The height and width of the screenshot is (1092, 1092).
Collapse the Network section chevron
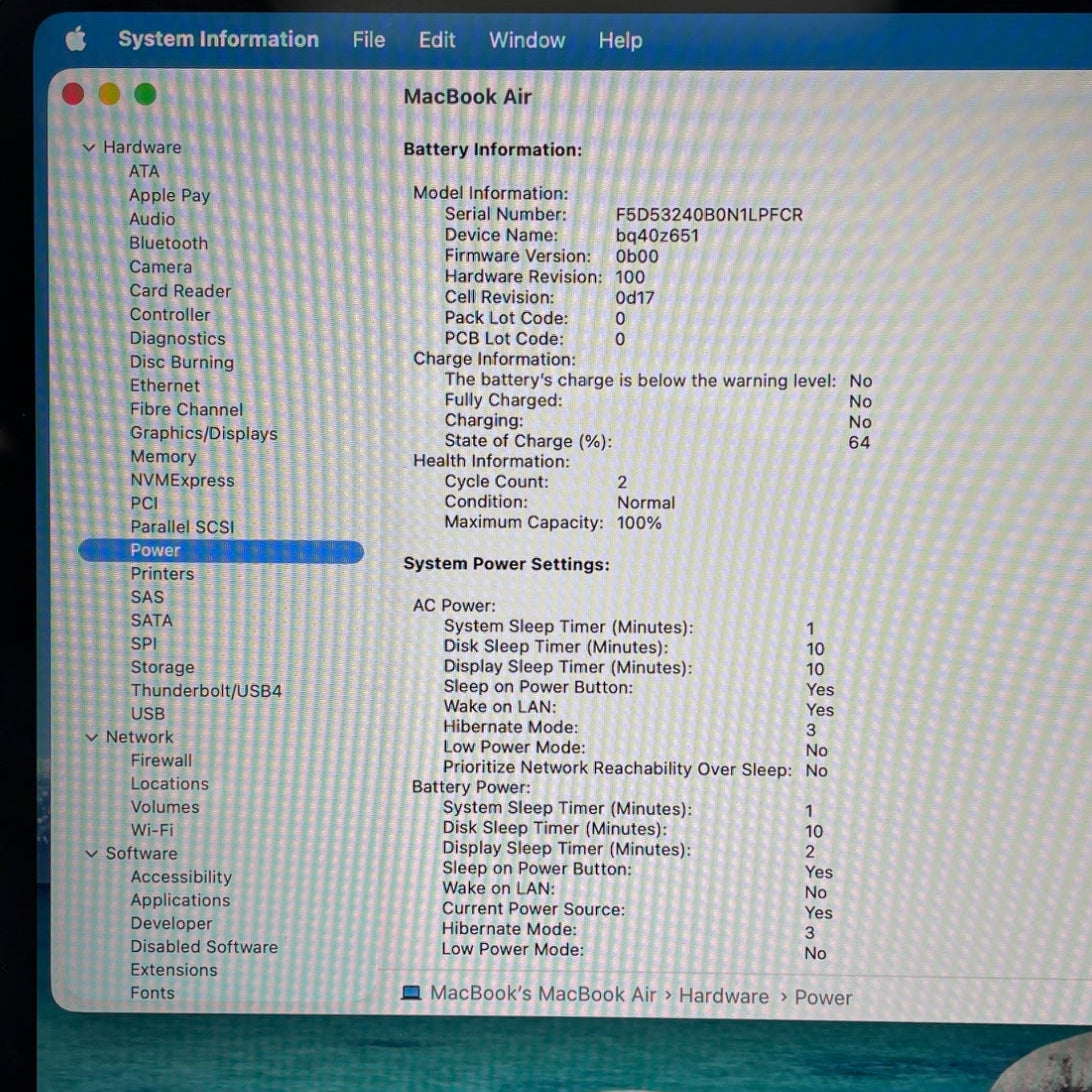(x=92, y=738)
